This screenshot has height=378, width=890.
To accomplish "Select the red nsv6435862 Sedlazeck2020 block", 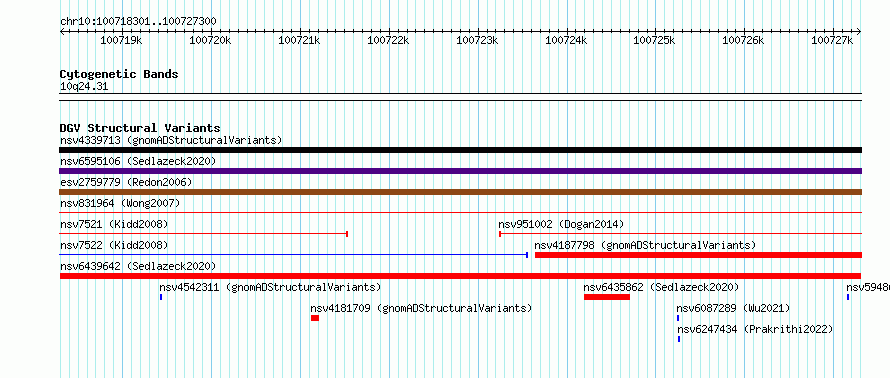I will (607, 297).
